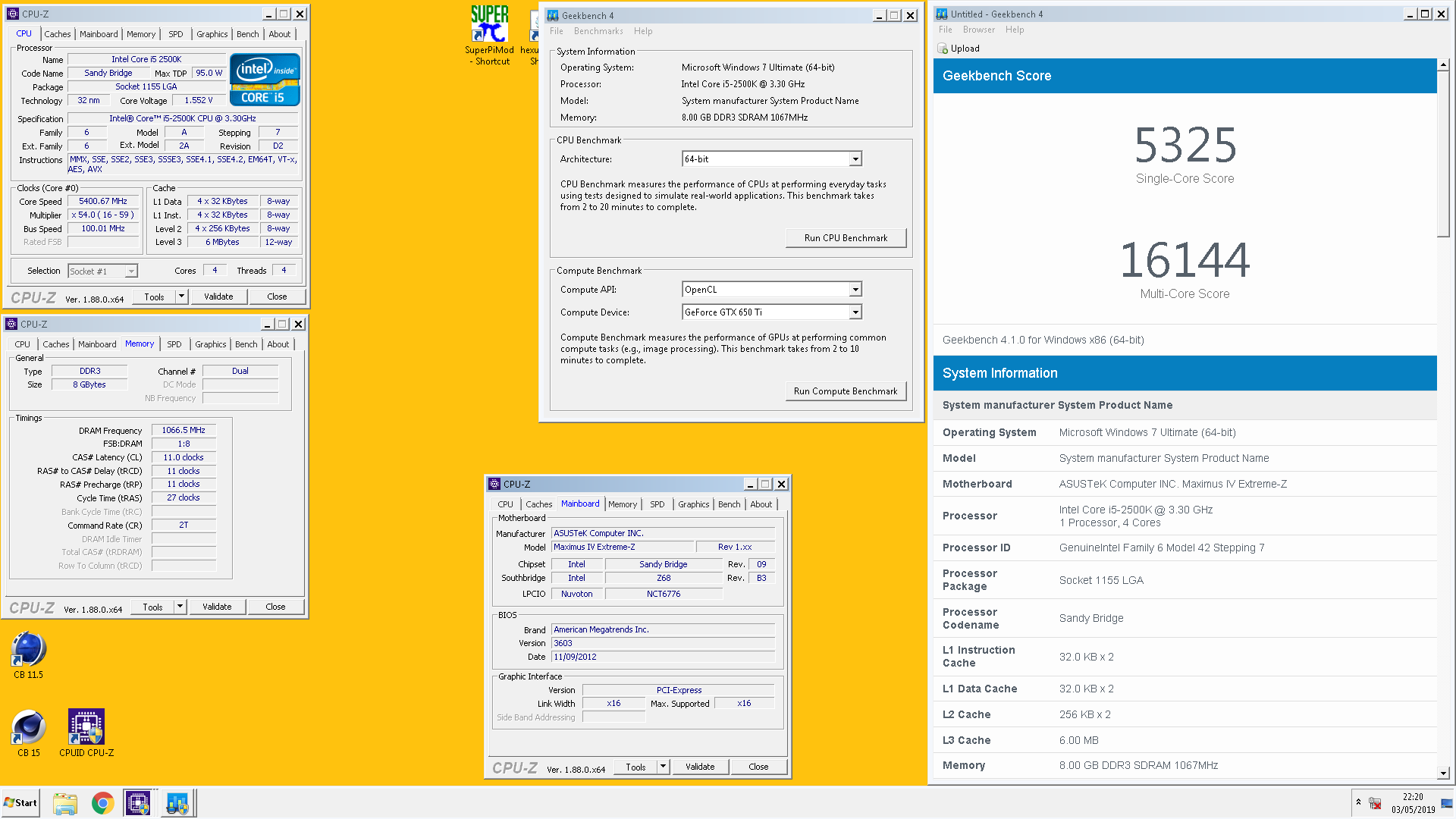Viewport: 1456px width, 819px height.
Task: Open the CB 15 desktop icon
Action: pyautogui.click(x=29, y=733)
